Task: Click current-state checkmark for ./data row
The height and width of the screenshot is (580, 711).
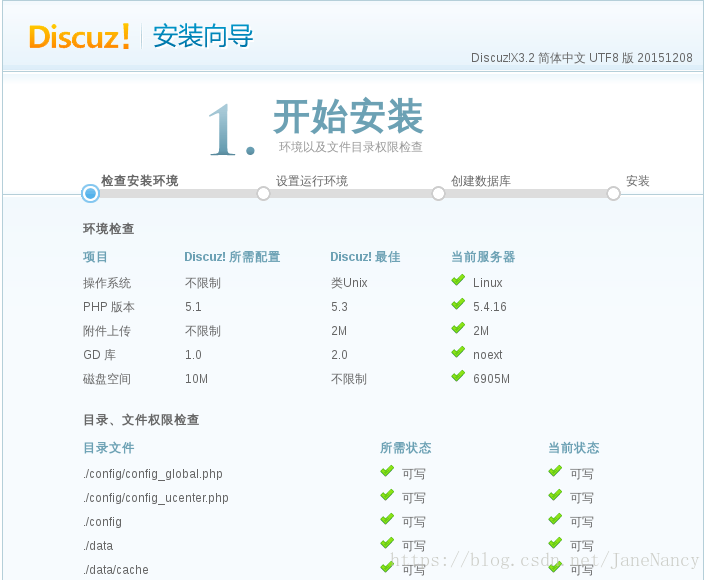Action: 555,544
